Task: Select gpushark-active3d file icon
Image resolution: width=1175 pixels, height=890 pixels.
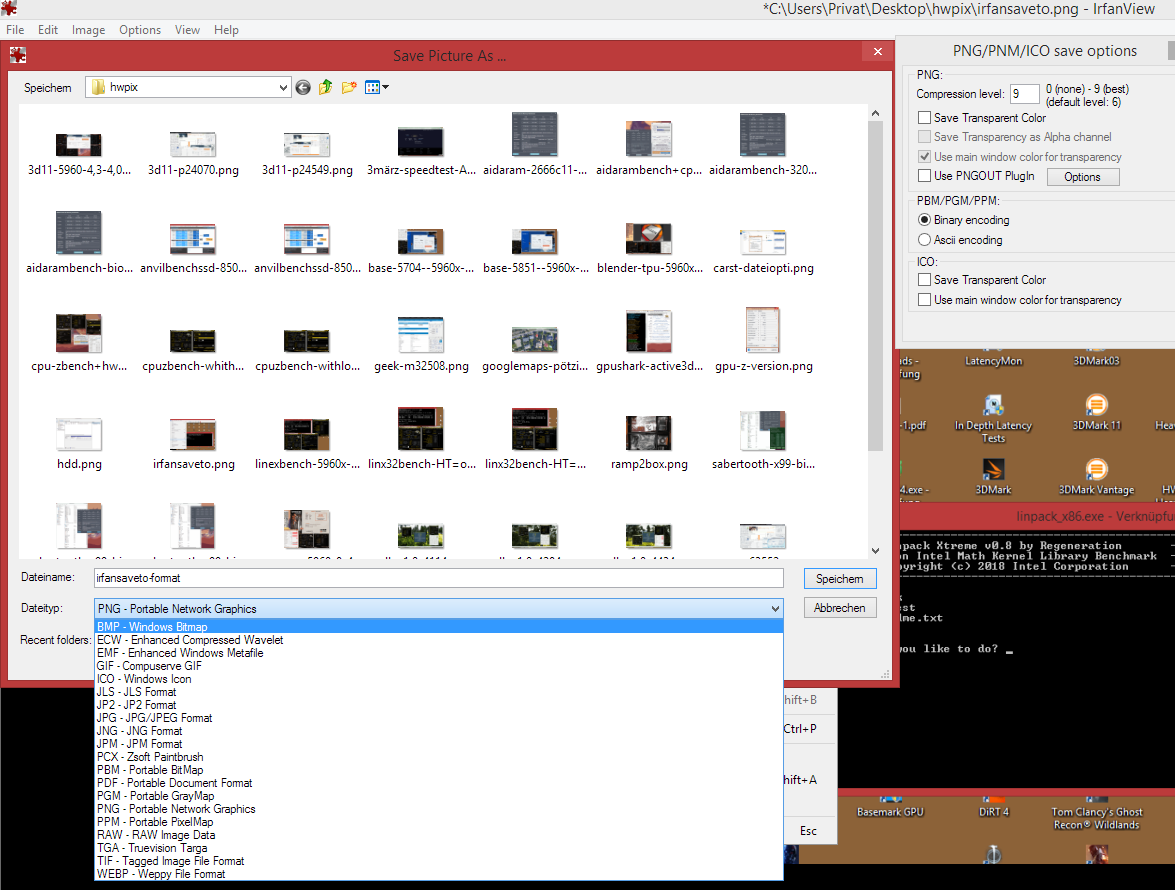Action: (649, 331)
